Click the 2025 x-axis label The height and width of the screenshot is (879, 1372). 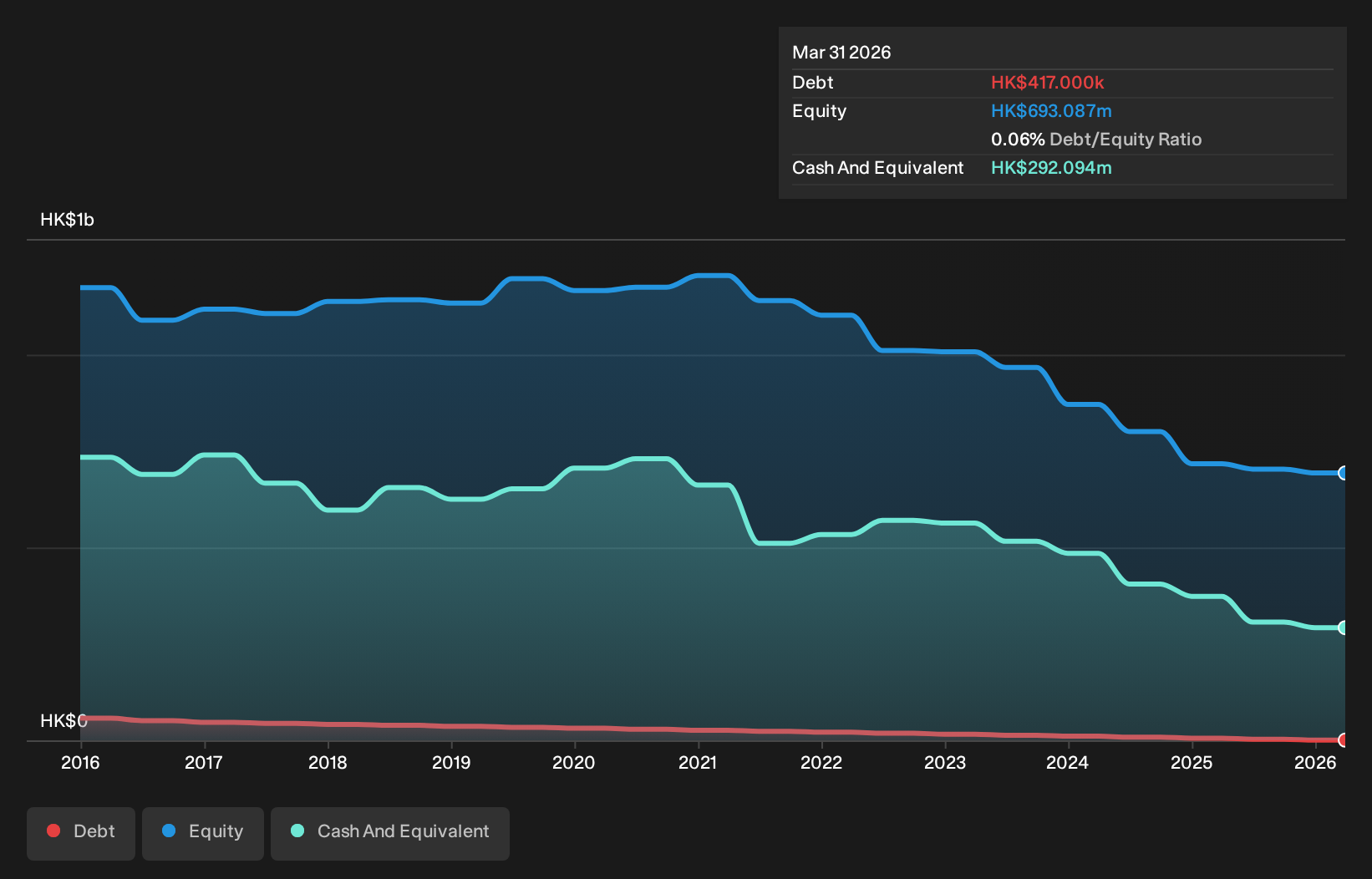[1192, 762]
